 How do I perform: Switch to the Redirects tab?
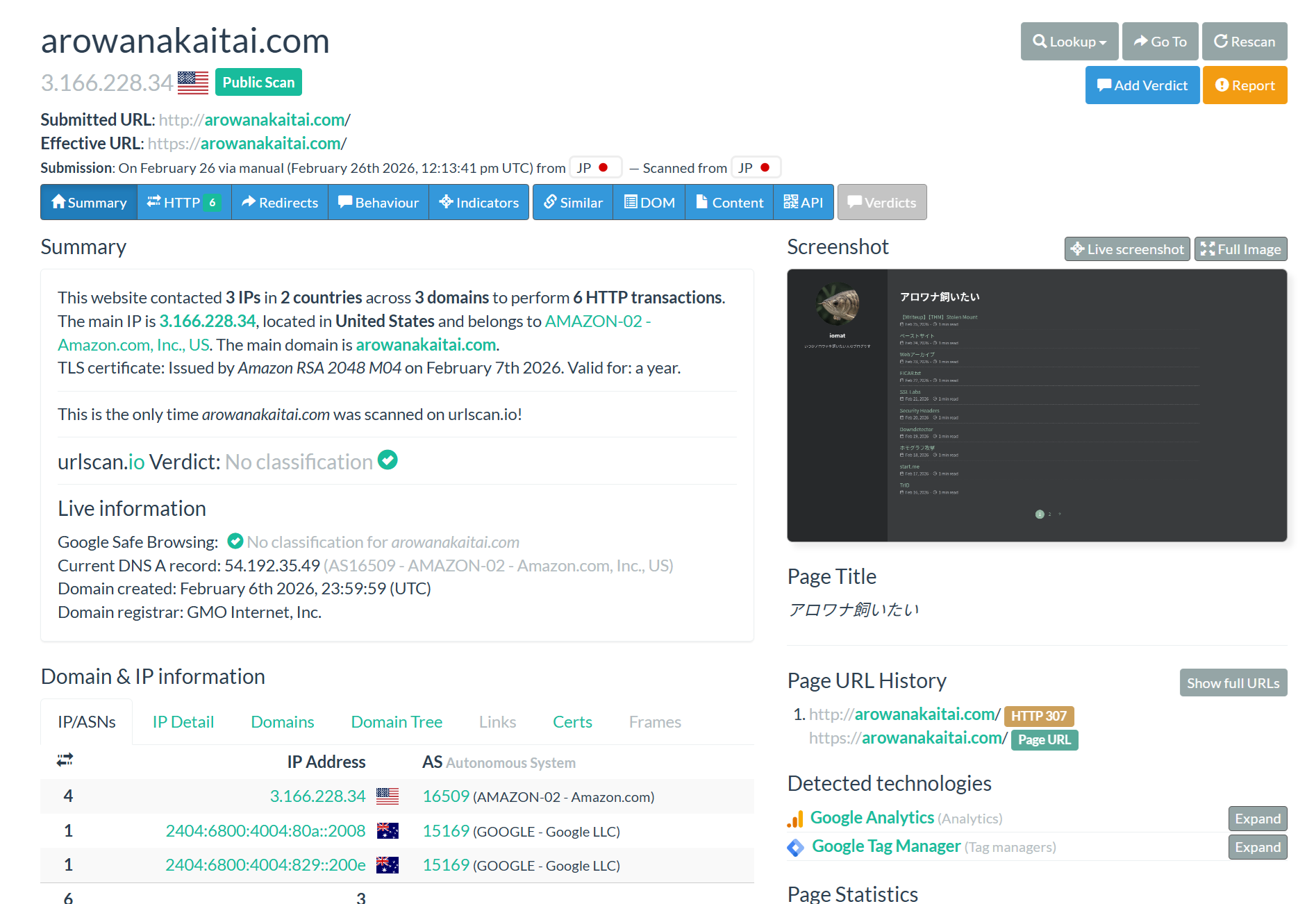pyautogui.click(x=279, y=203)
